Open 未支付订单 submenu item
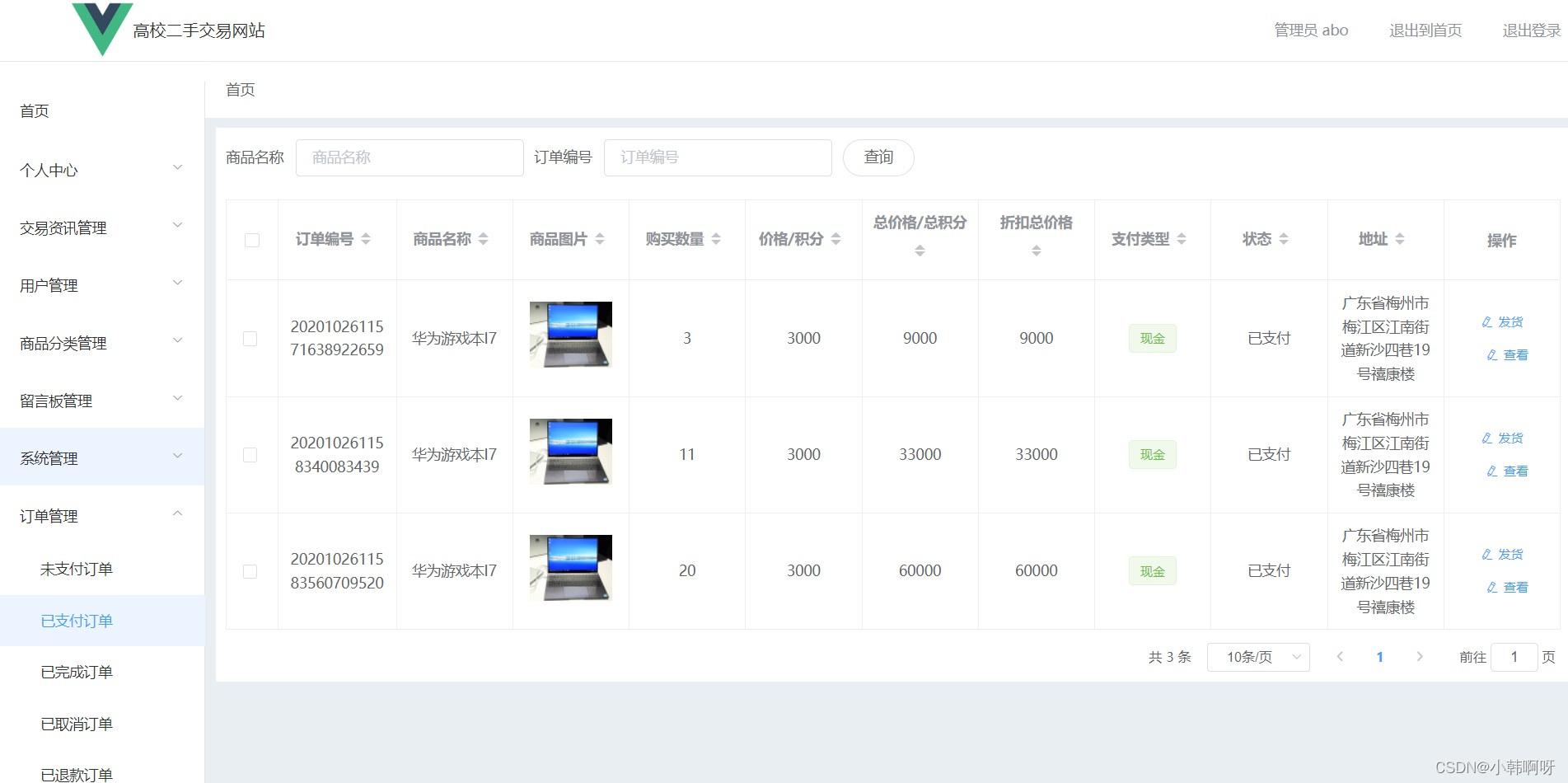 [102, 569]
